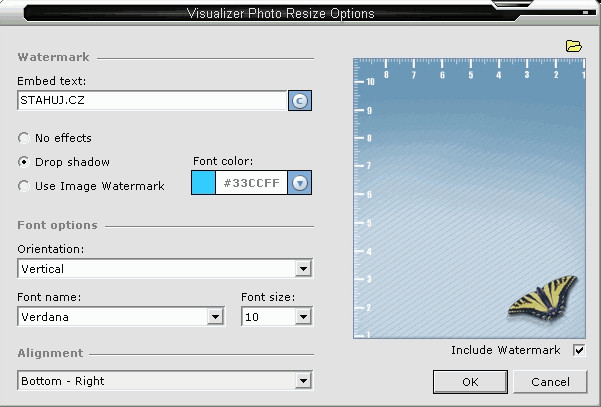Click the minimize button in the title bar

click(585, 12)
